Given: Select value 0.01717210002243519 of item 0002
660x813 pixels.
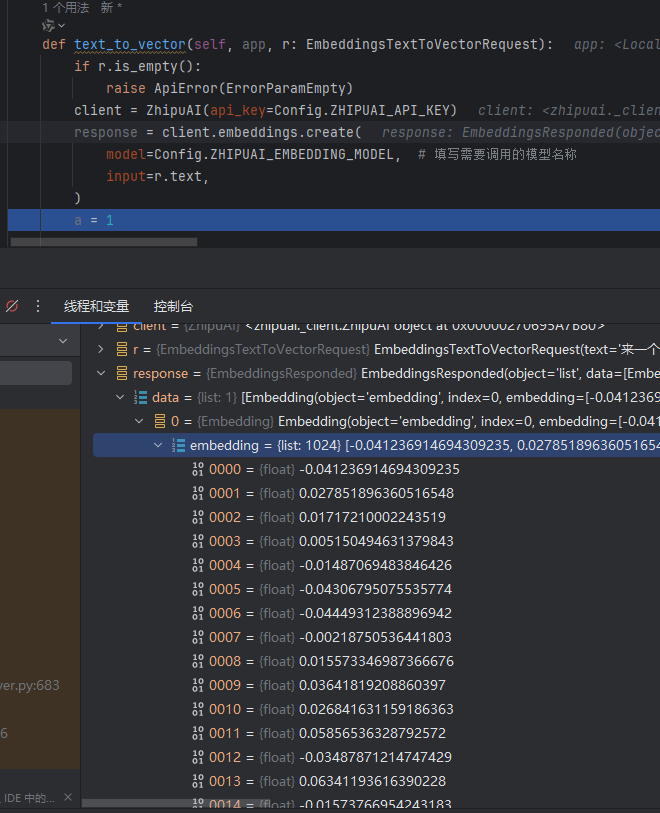Looking at the screenshot, I should [372, 517].
